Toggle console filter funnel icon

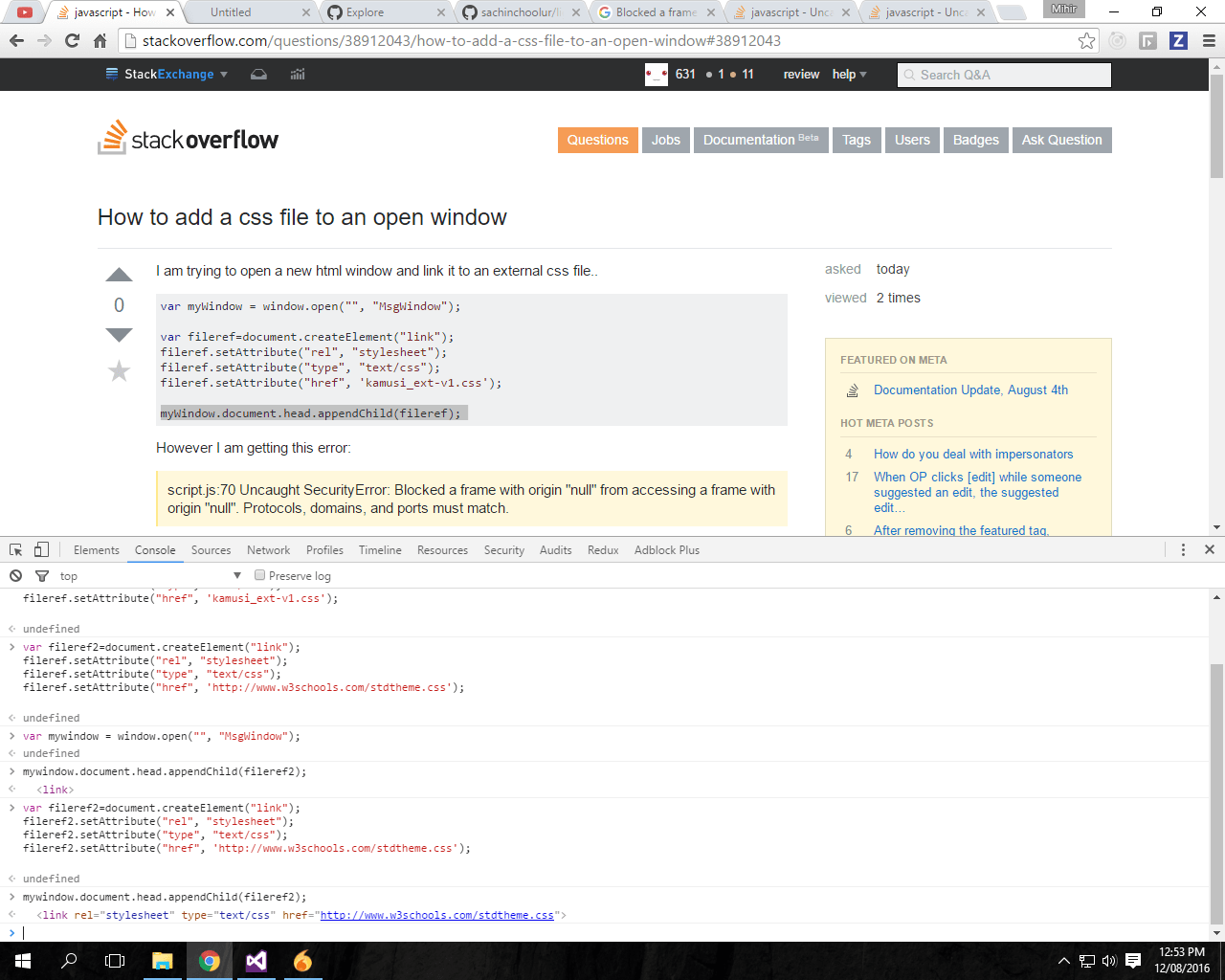pyautogui.click(x=42, y=575)
